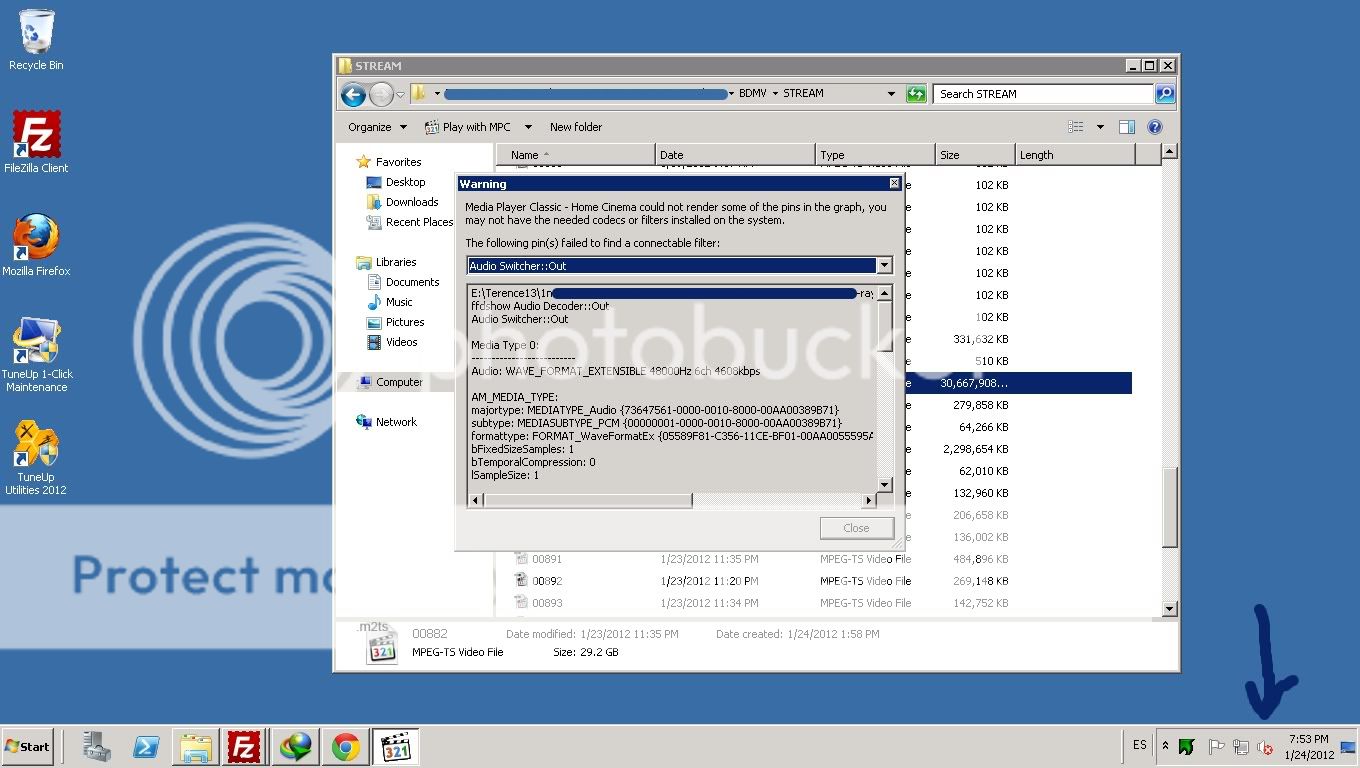This screenshot has height=768, width=1360.
Task: Open Explorer Help icon
Action: point(1155,127)
